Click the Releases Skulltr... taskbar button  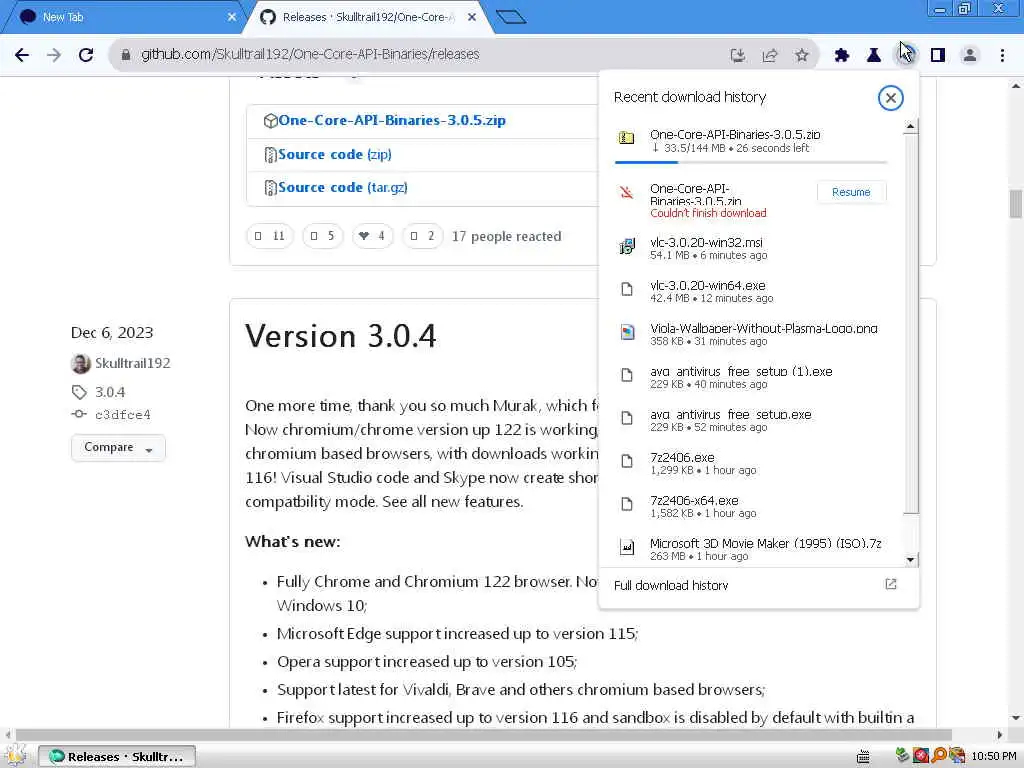(116, 756)
